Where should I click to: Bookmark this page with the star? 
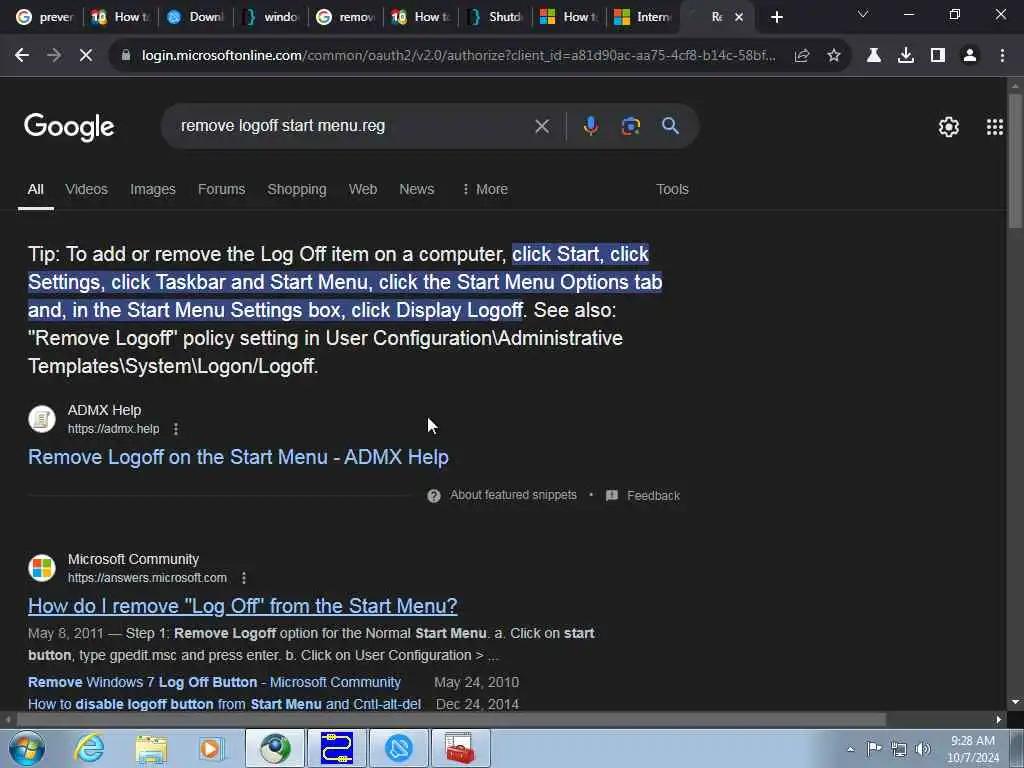point(834,56)
